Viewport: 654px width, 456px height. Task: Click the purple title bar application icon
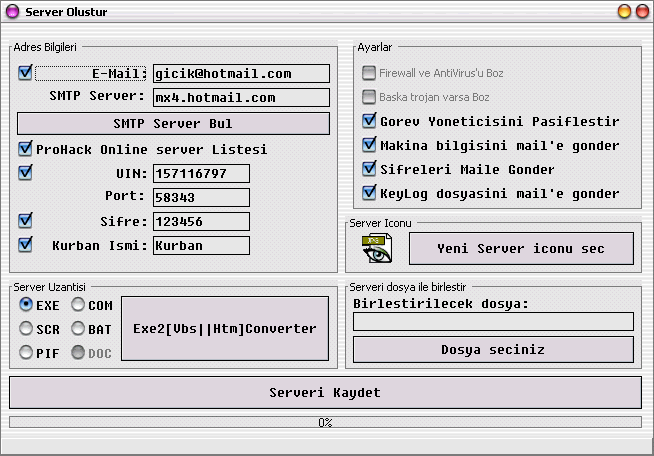12,11
